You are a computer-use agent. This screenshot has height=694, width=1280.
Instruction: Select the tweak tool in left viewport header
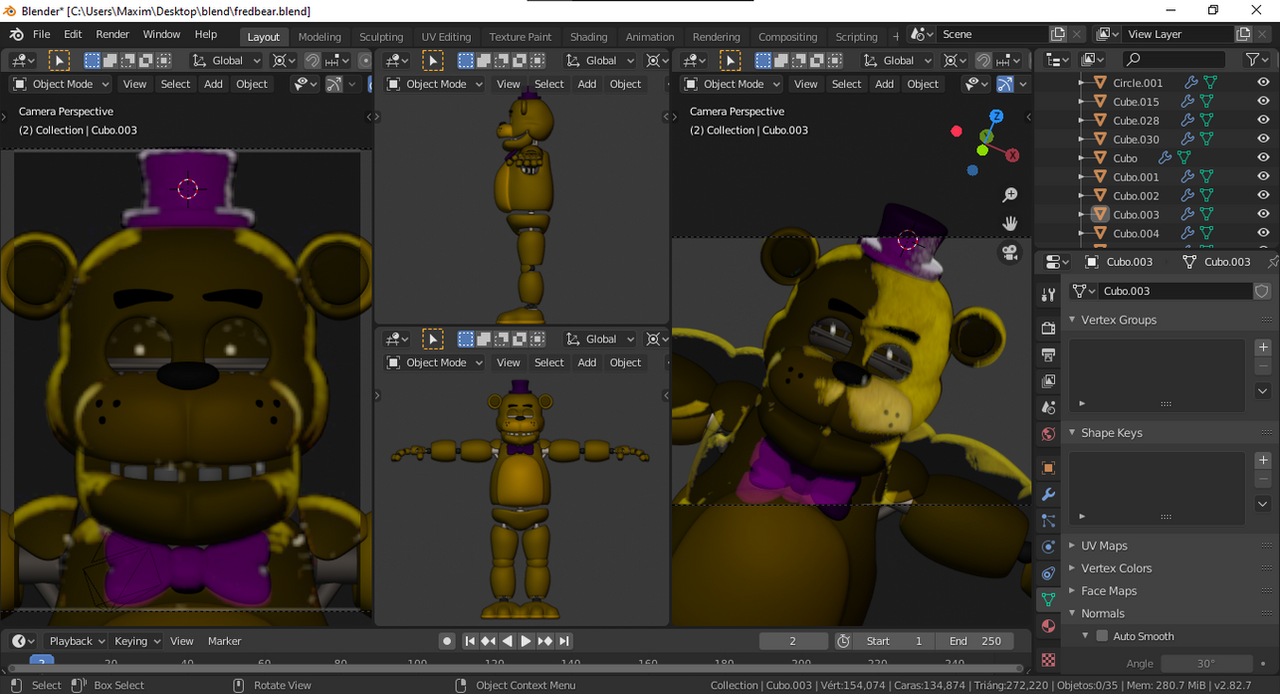click(59, 61)
